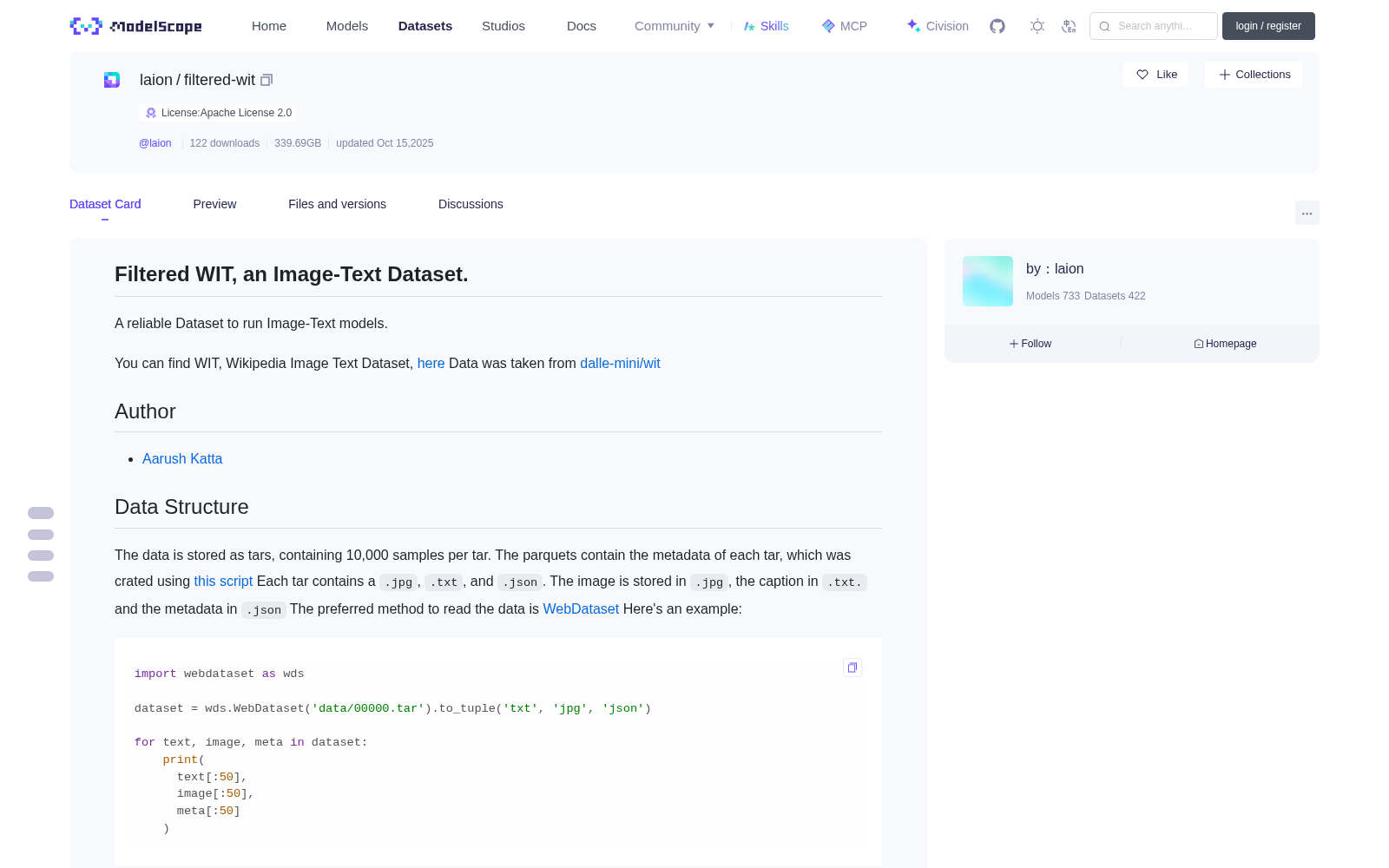Follow the laion organization
1389x868 pixels.
(x=1030, y=344)
